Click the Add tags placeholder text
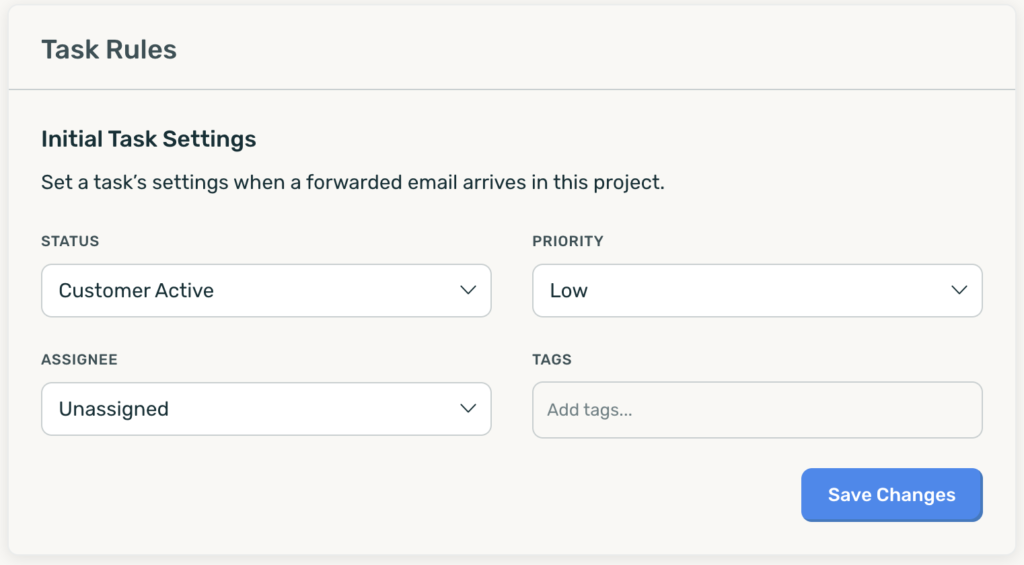The image size is (1024, 565). 589,410
